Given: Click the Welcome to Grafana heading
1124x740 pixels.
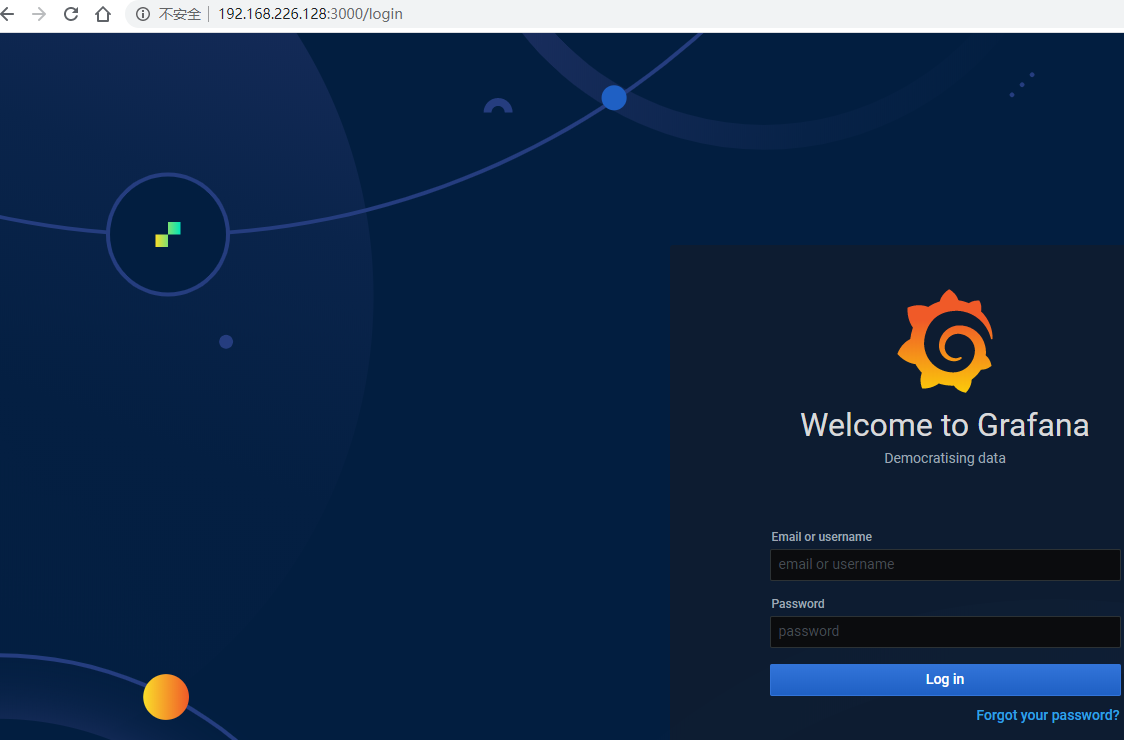Looking at the screenshot, I should pos(945,425).
